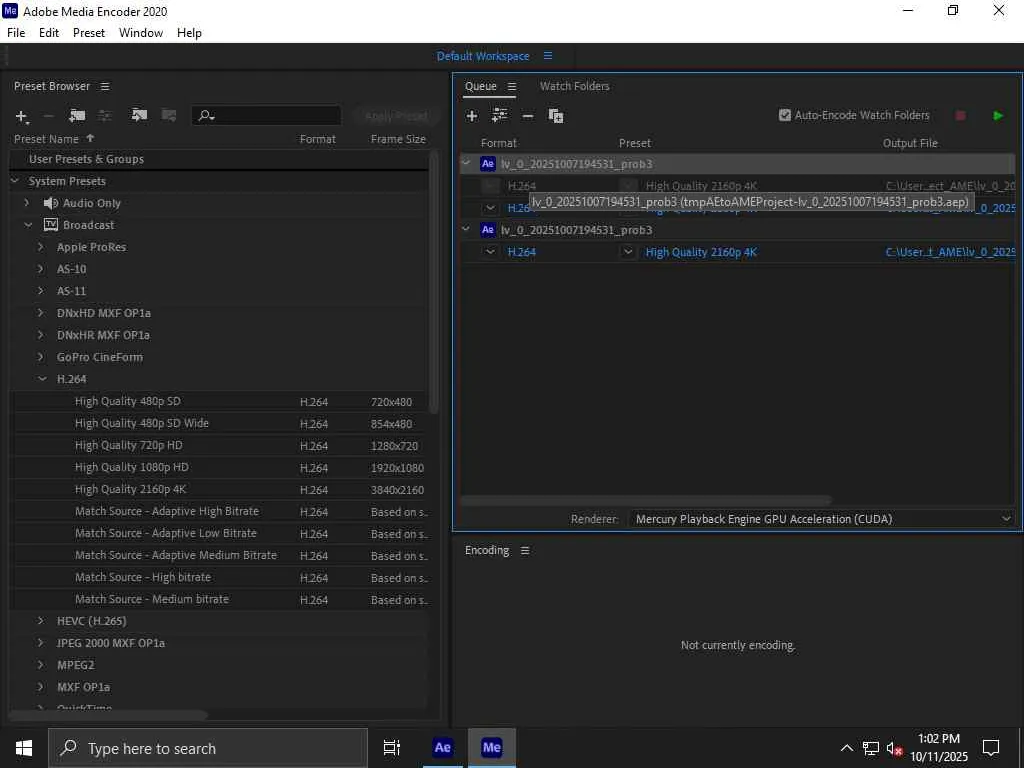The height and width of the screenshot is (768, 1024).
Task: Open Task View on the taskbar
Action: click(391, 748)
